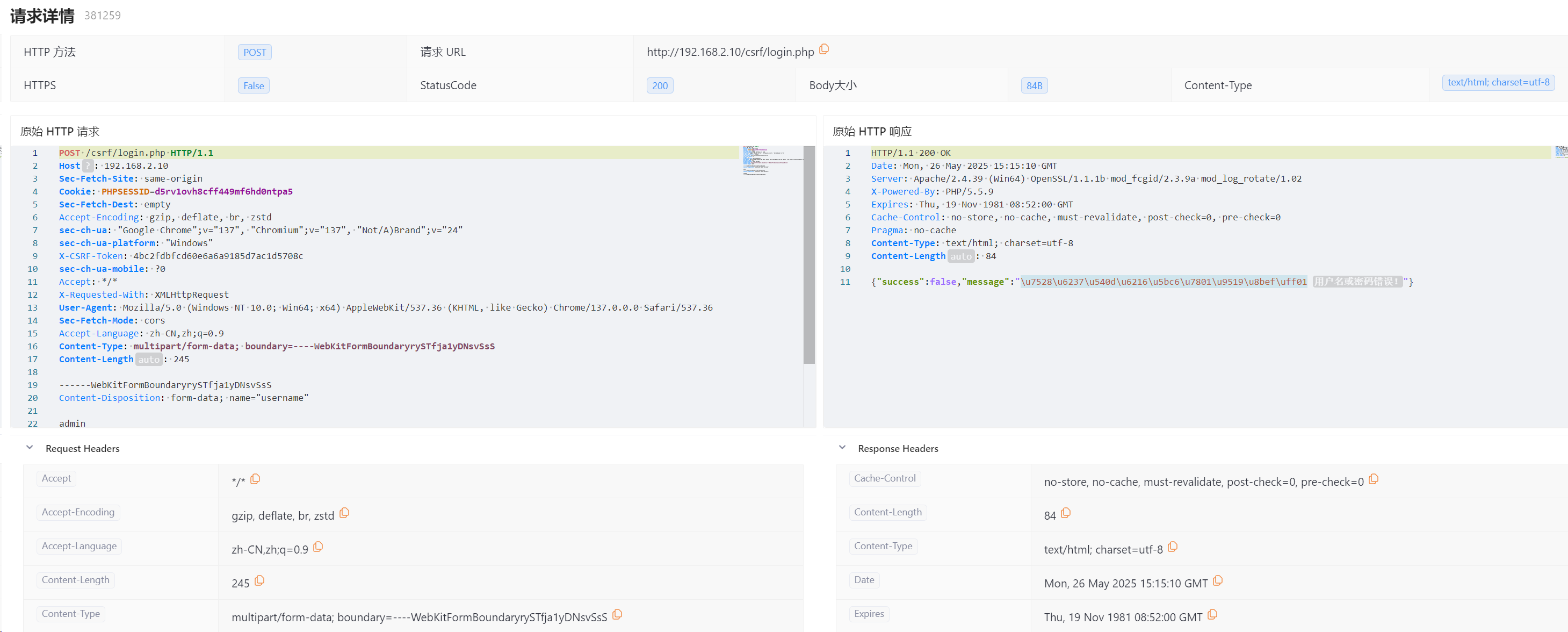Click the decoded Chinese message hint in response
Screen dimensions: 1568x632
(1356, 282)
